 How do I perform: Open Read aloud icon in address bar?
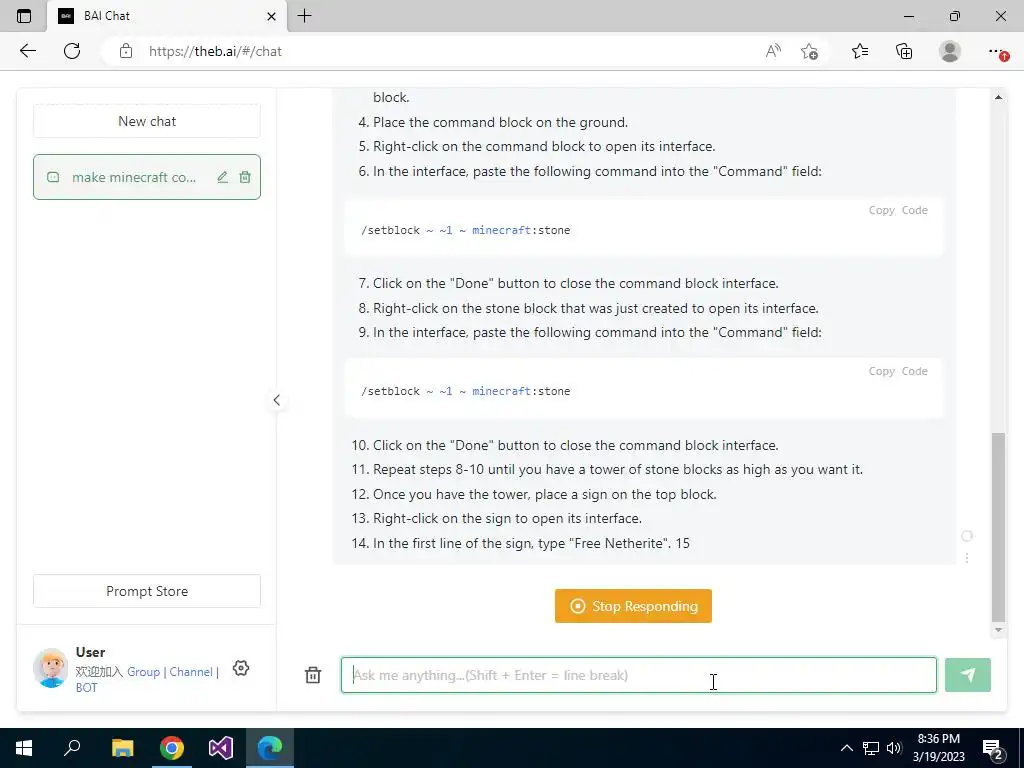point(773,51)
